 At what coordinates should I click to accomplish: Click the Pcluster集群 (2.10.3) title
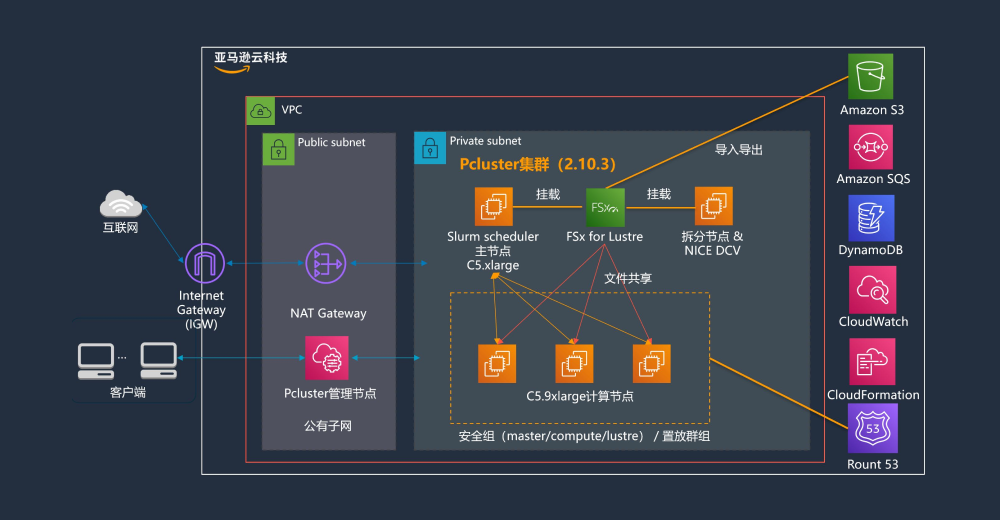click(x=538, y=164)
